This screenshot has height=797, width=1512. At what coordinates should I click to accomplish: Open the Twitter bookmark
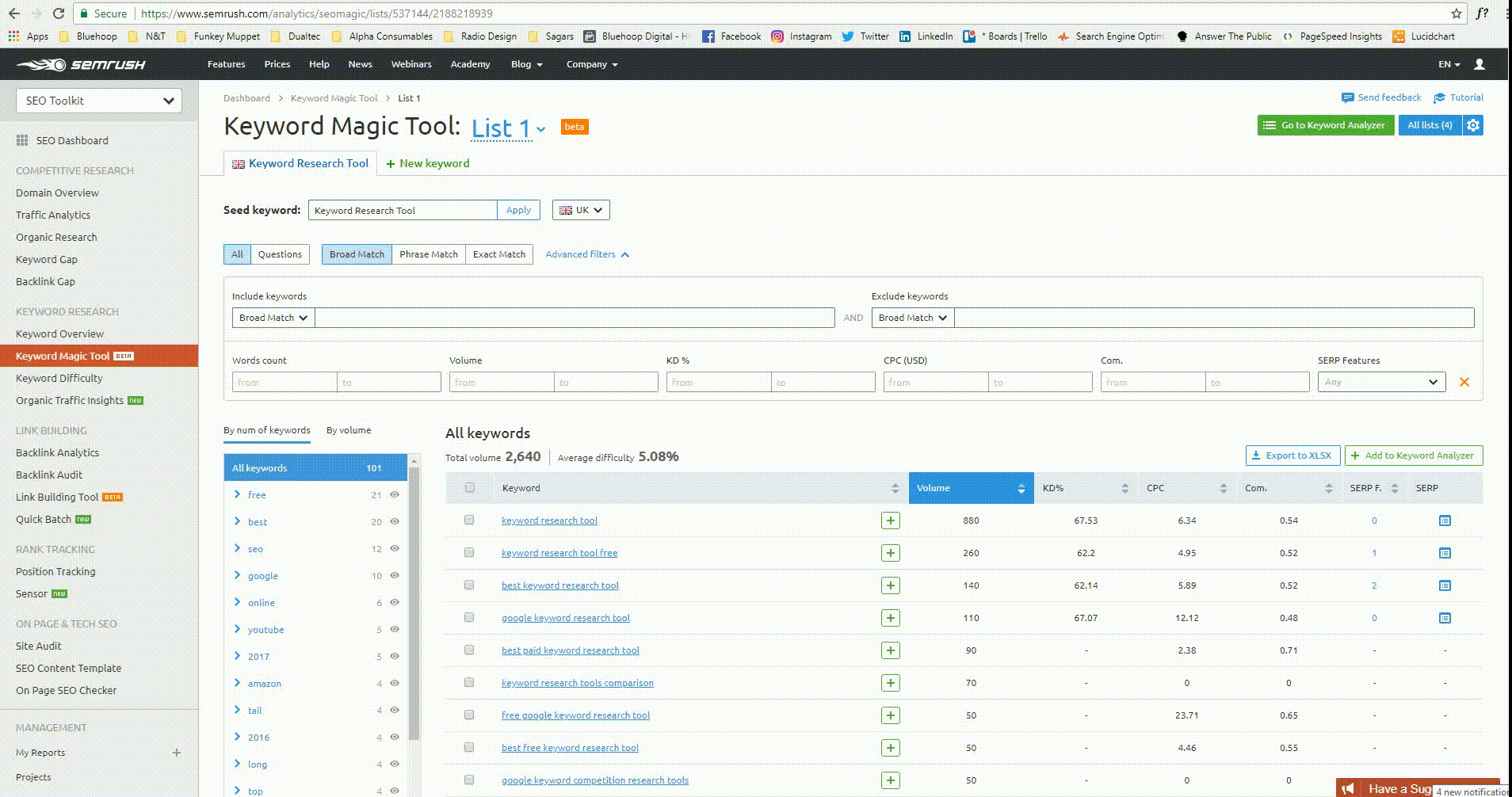coord(865,36)
